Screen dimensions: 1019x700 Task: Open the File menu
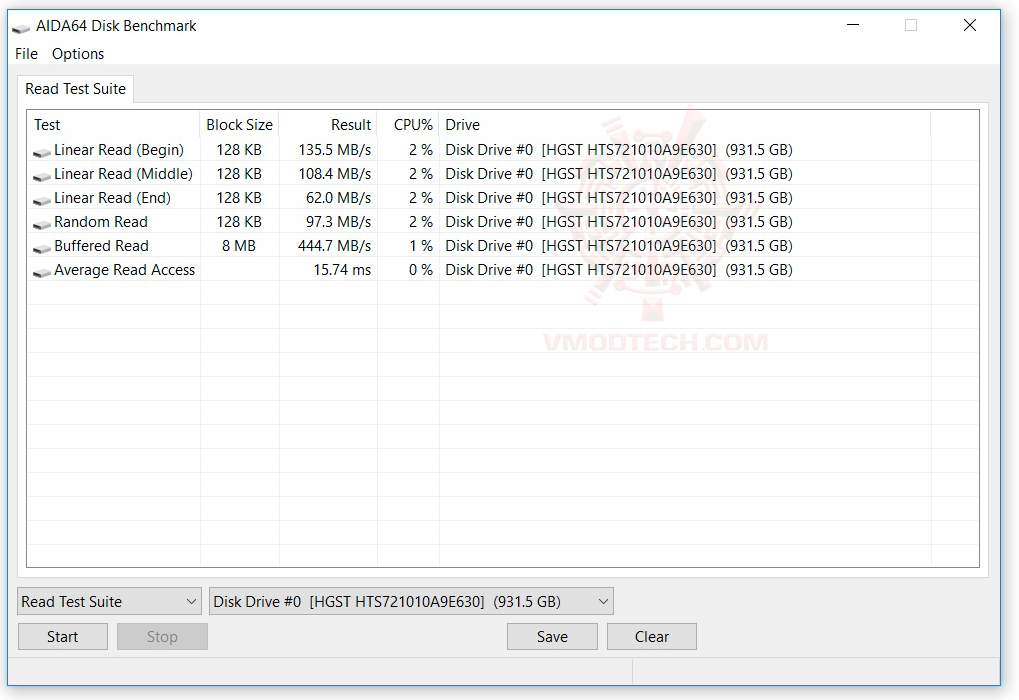click(25, 53)
